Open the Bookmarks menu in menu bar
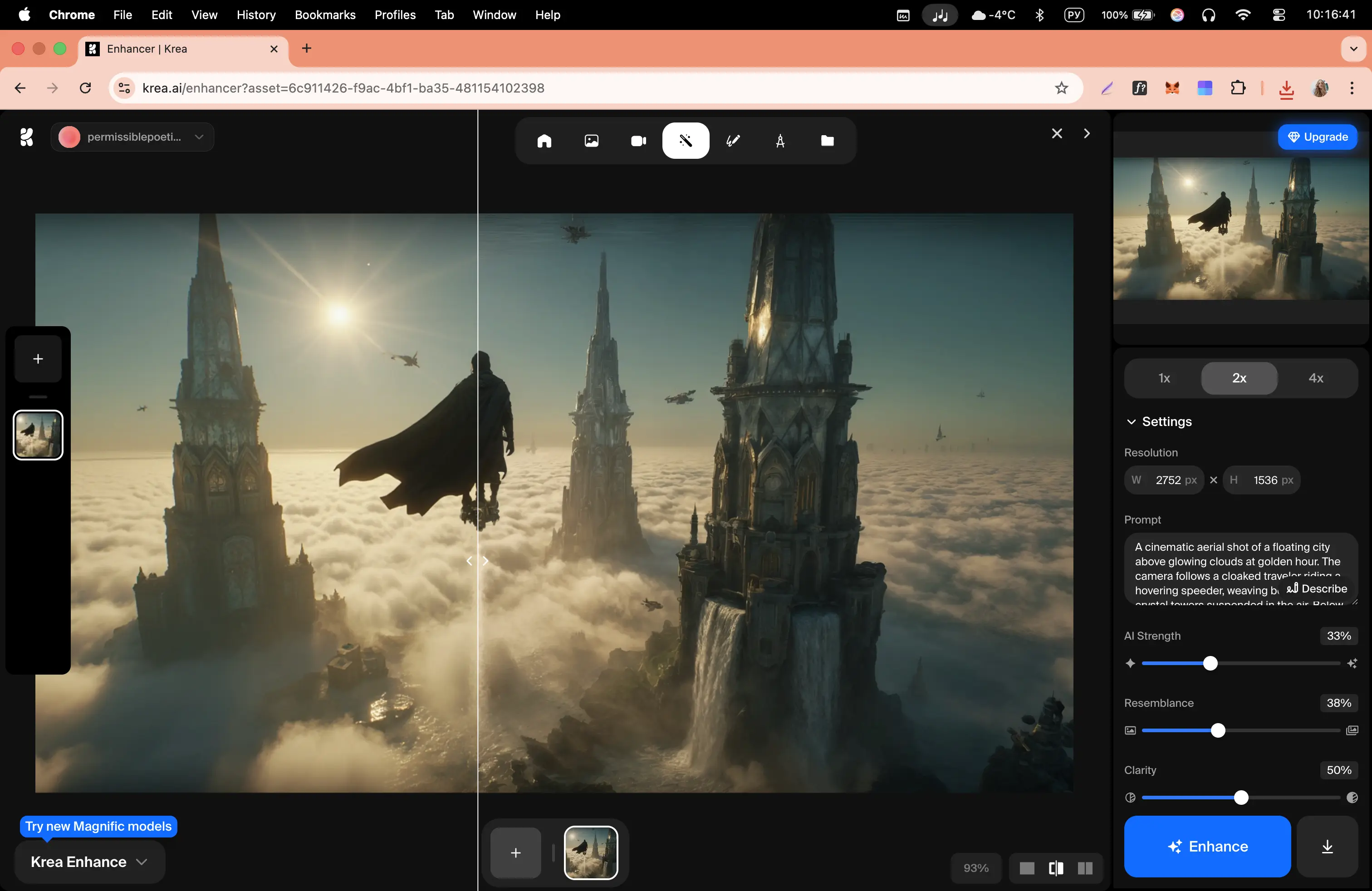Viewport: 1372px width, 891px height. [324, 15]
